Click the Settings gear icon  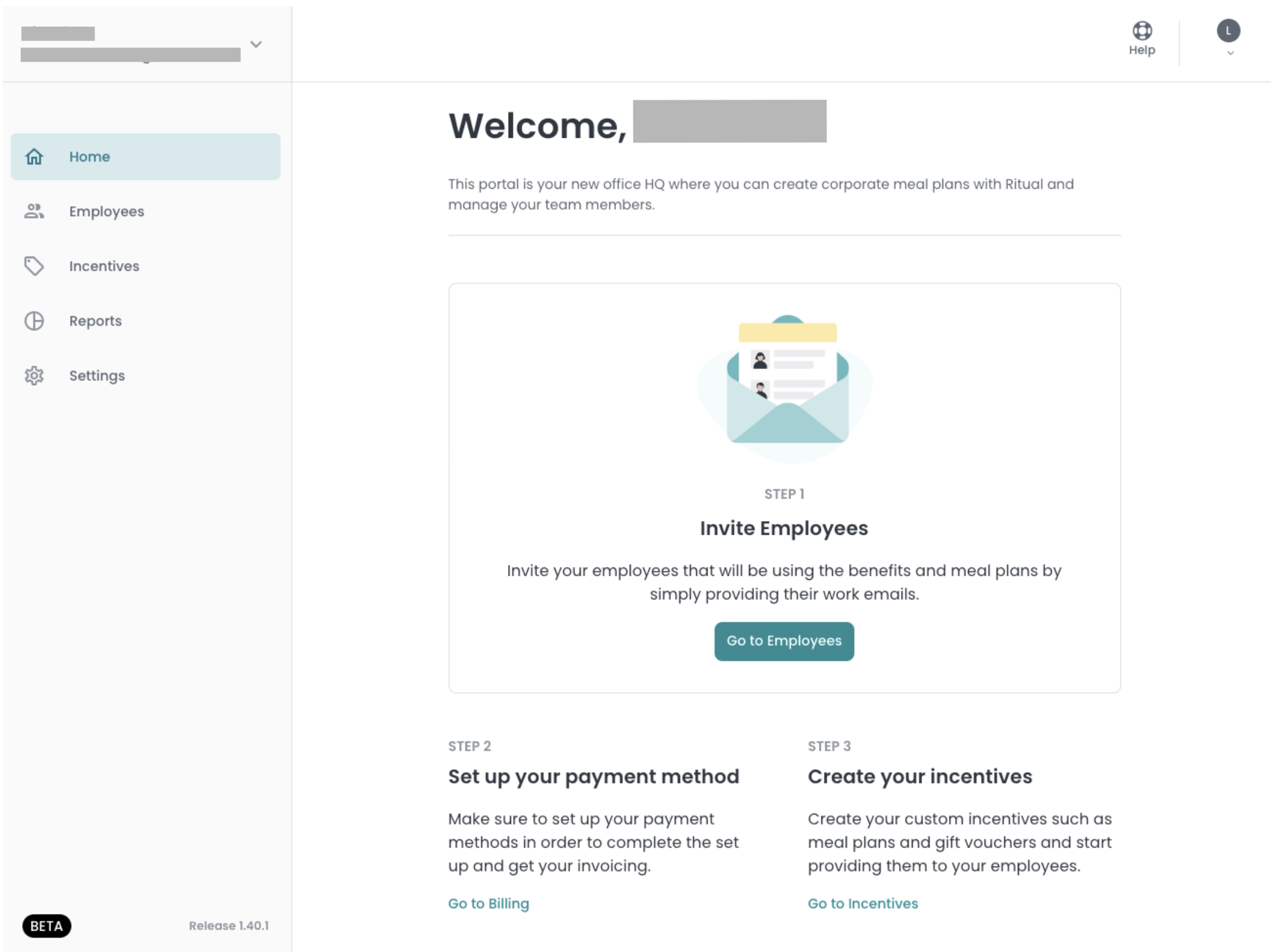[x=34, y=376]
